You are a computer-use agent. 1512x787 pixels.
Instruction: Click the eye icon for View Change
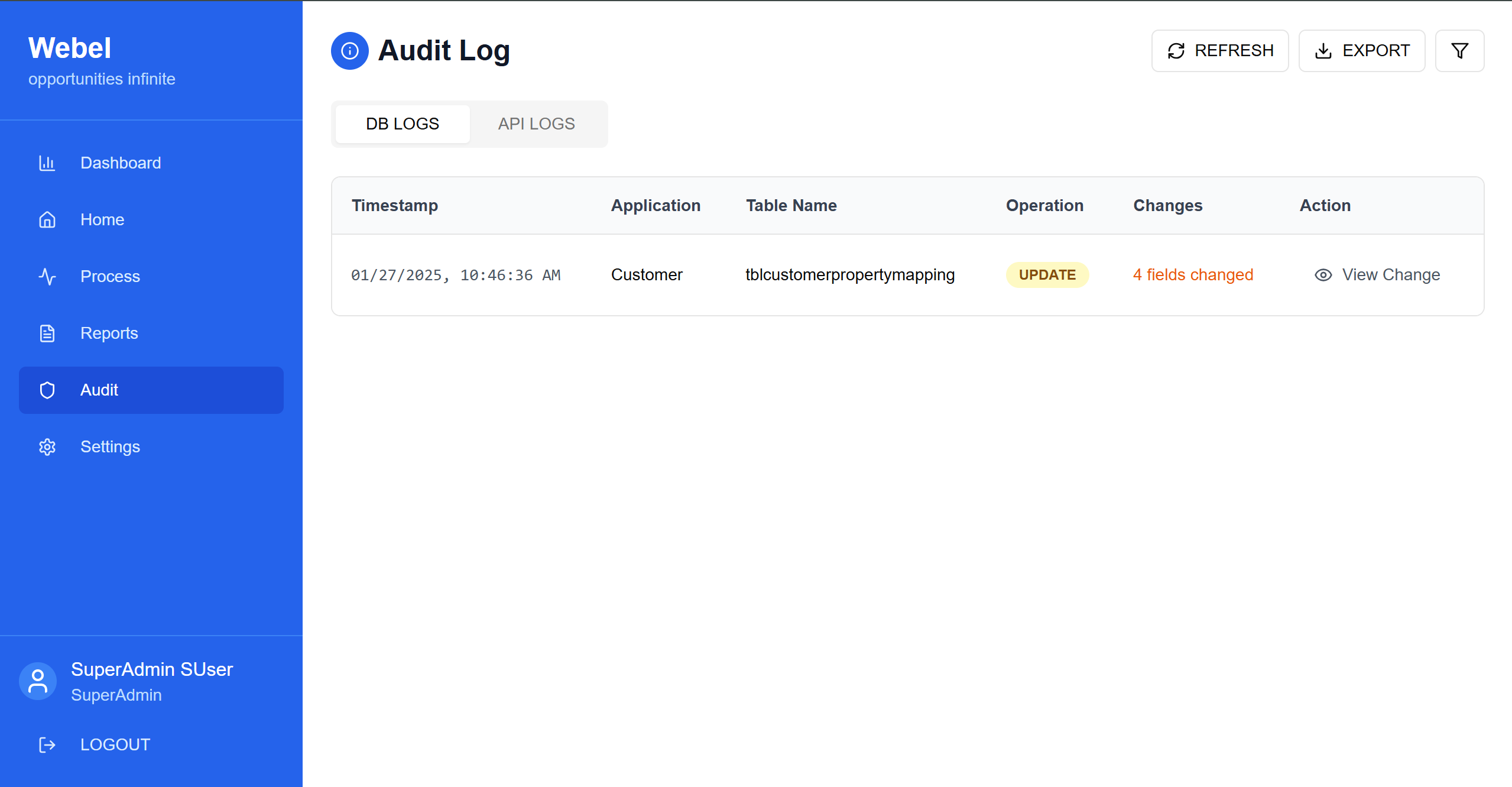[x=1323, y=275]
